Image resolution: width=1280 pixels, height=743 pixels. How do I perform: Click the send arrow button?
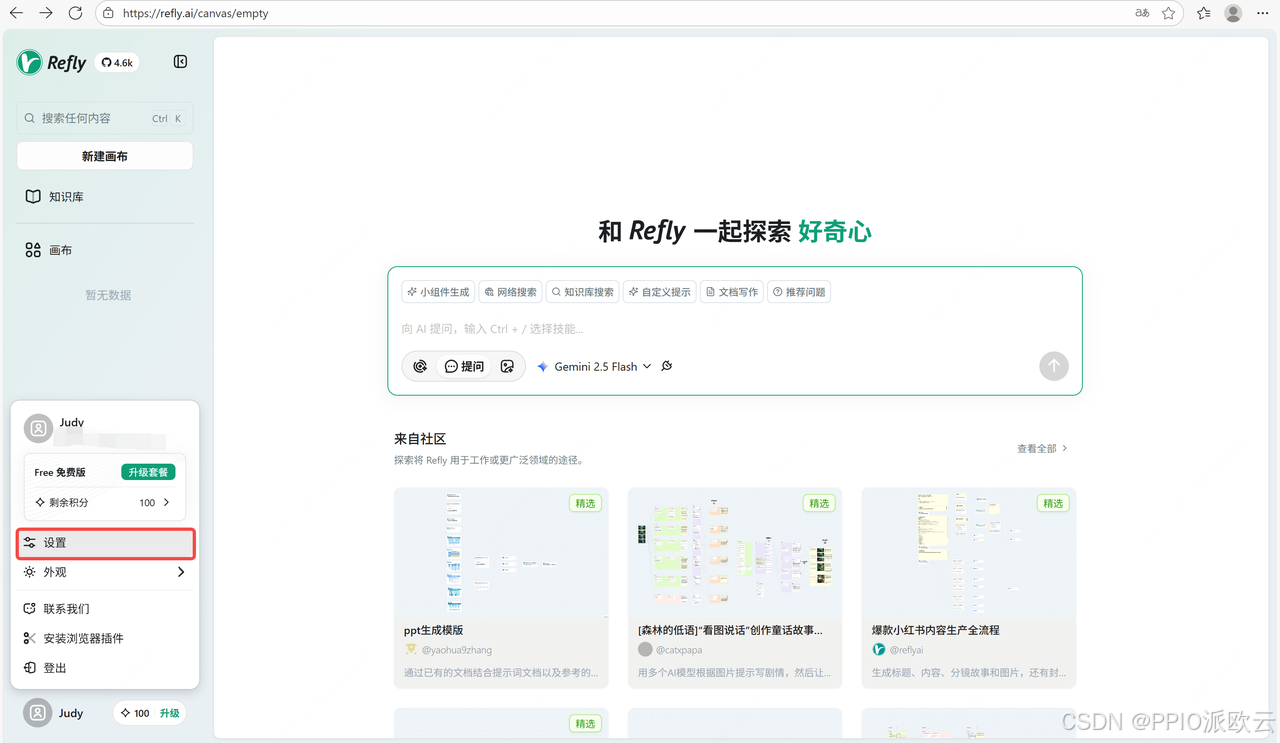[1053, 366]
